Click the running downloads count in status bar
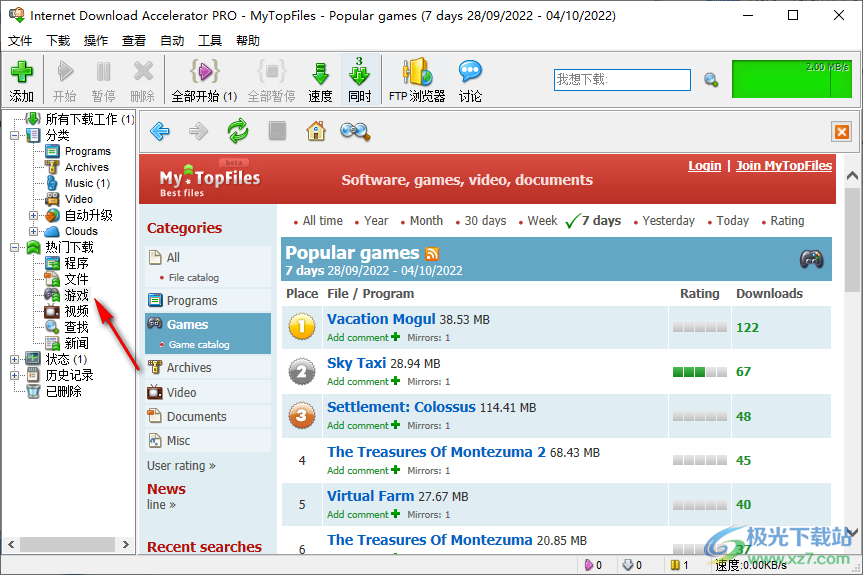The image size is (863, 575). click(x=593, y=565)
